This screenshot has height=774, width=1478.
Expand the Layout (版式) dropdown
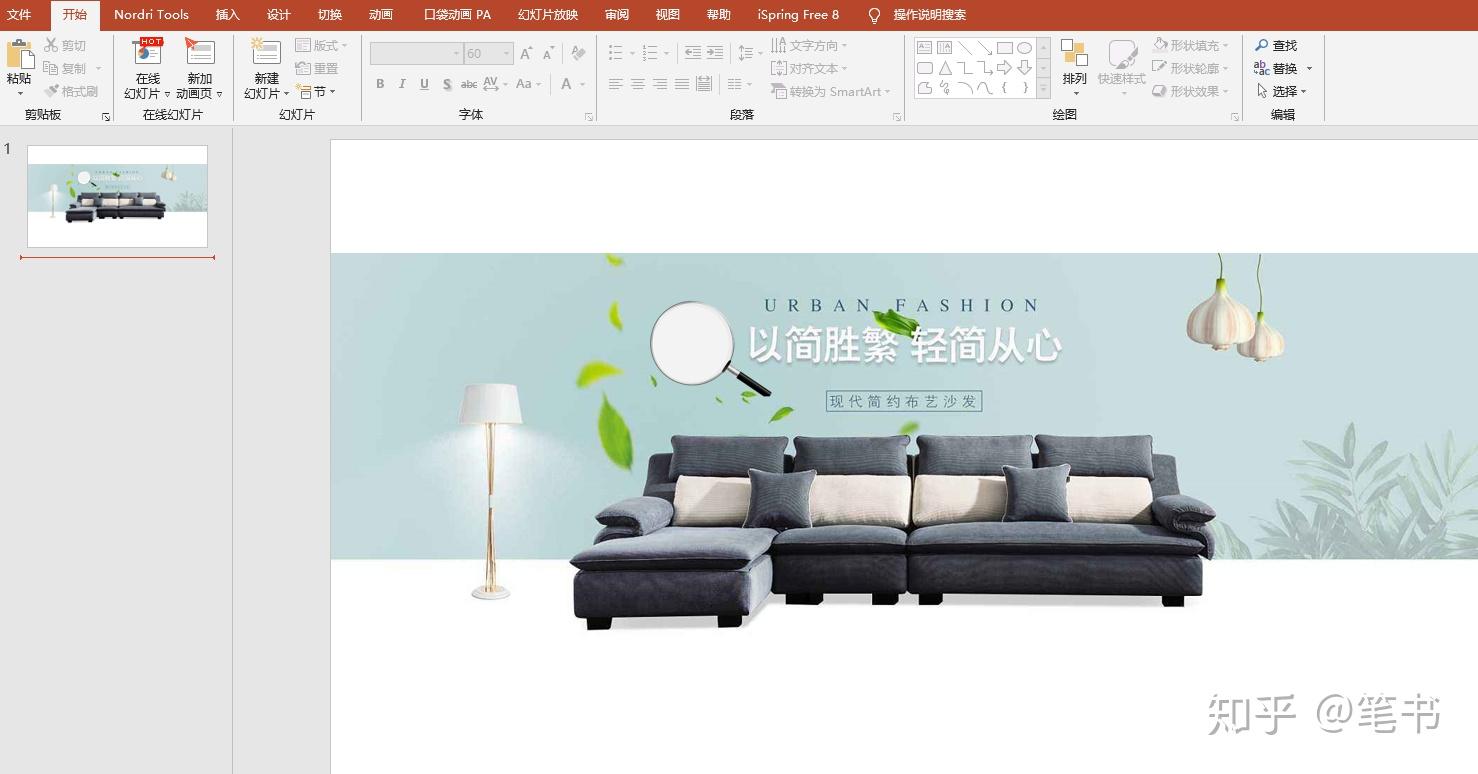click(x=321, y=46)
